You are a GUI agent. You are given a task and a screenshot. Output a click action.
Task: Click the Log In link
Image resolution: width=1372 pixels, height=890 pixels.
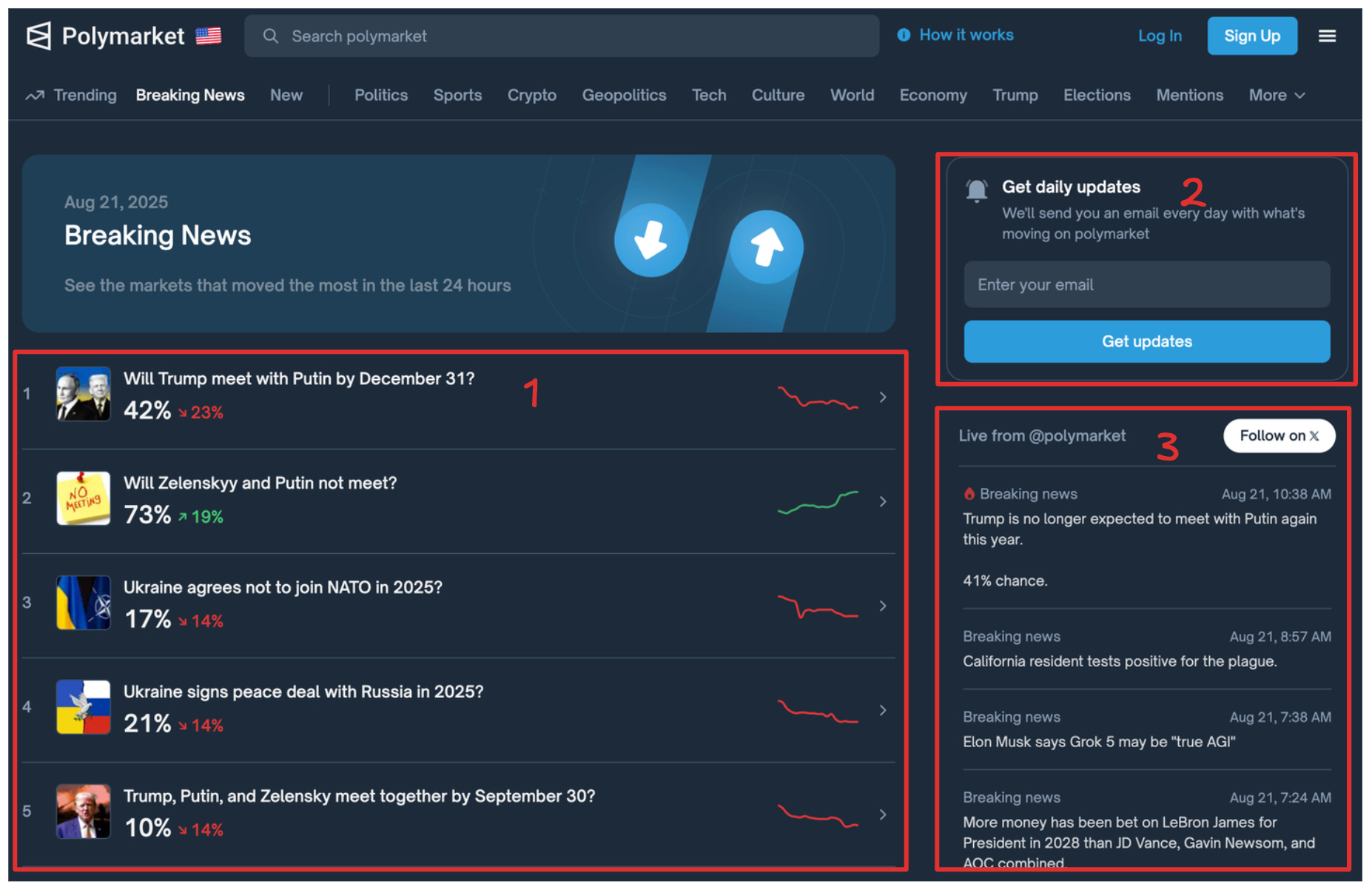[x=1160, y=36]
